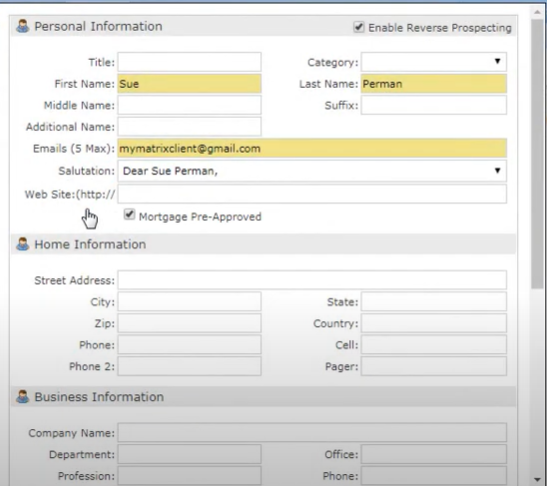Screen dimensions: 547x486
Task: Click the Home Information person icon
Action: (x=23, y=244)
